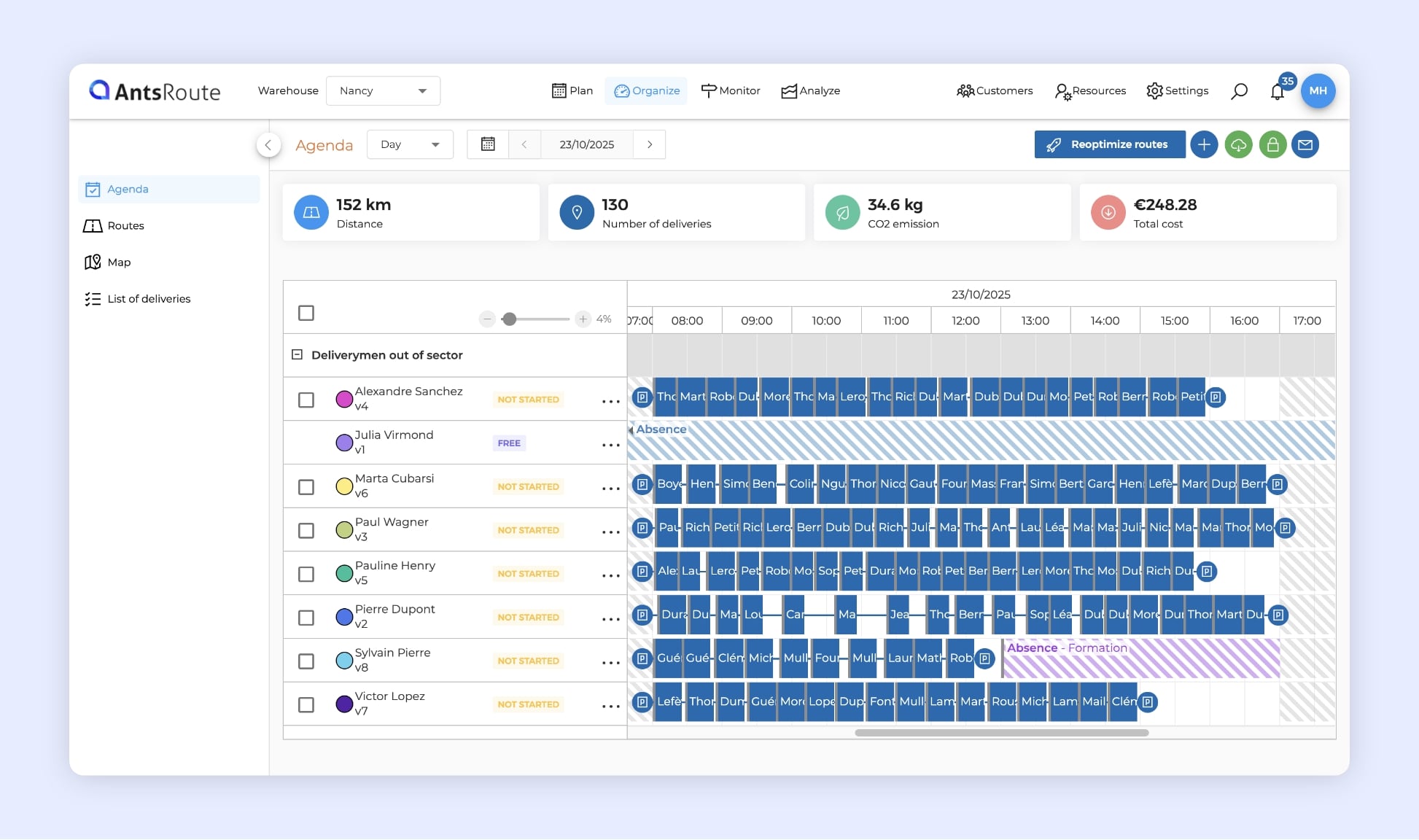Switch to the Monitor tab
The width and height of the screenshot is (1419, 840).
731,91
